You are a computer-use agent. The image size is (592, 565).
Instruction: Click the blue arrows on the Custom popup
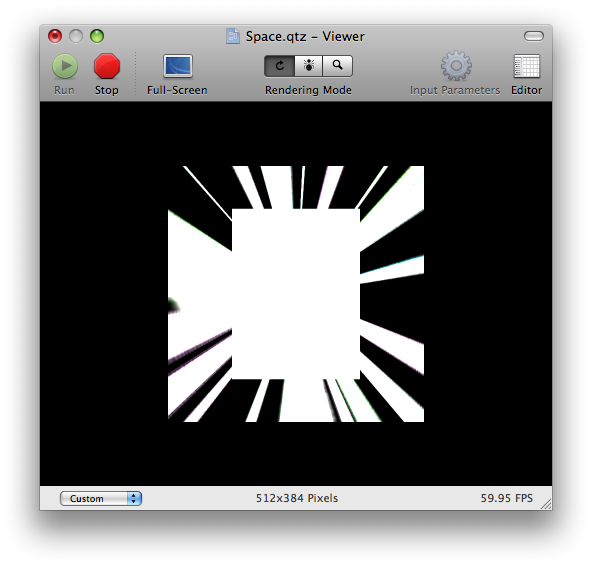(134, 498)
